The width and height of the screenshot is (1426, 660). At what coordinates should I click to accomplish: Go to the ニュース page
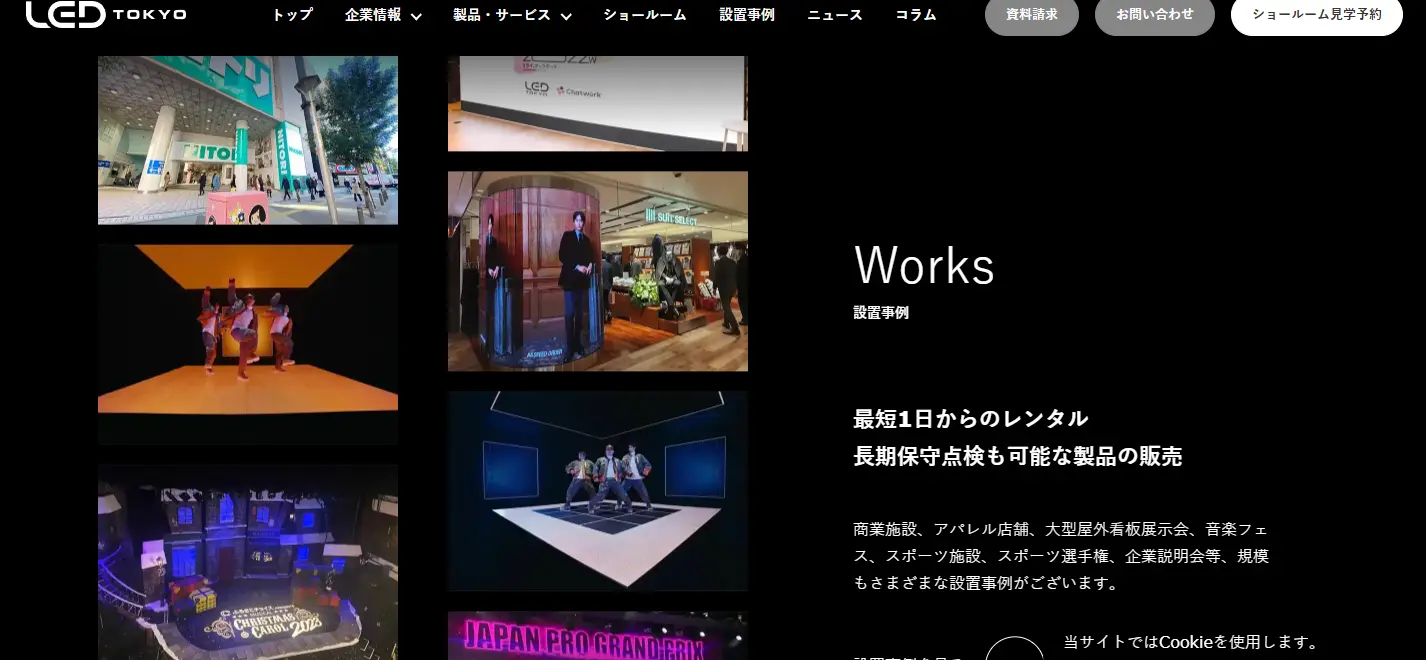coord(834,15)
